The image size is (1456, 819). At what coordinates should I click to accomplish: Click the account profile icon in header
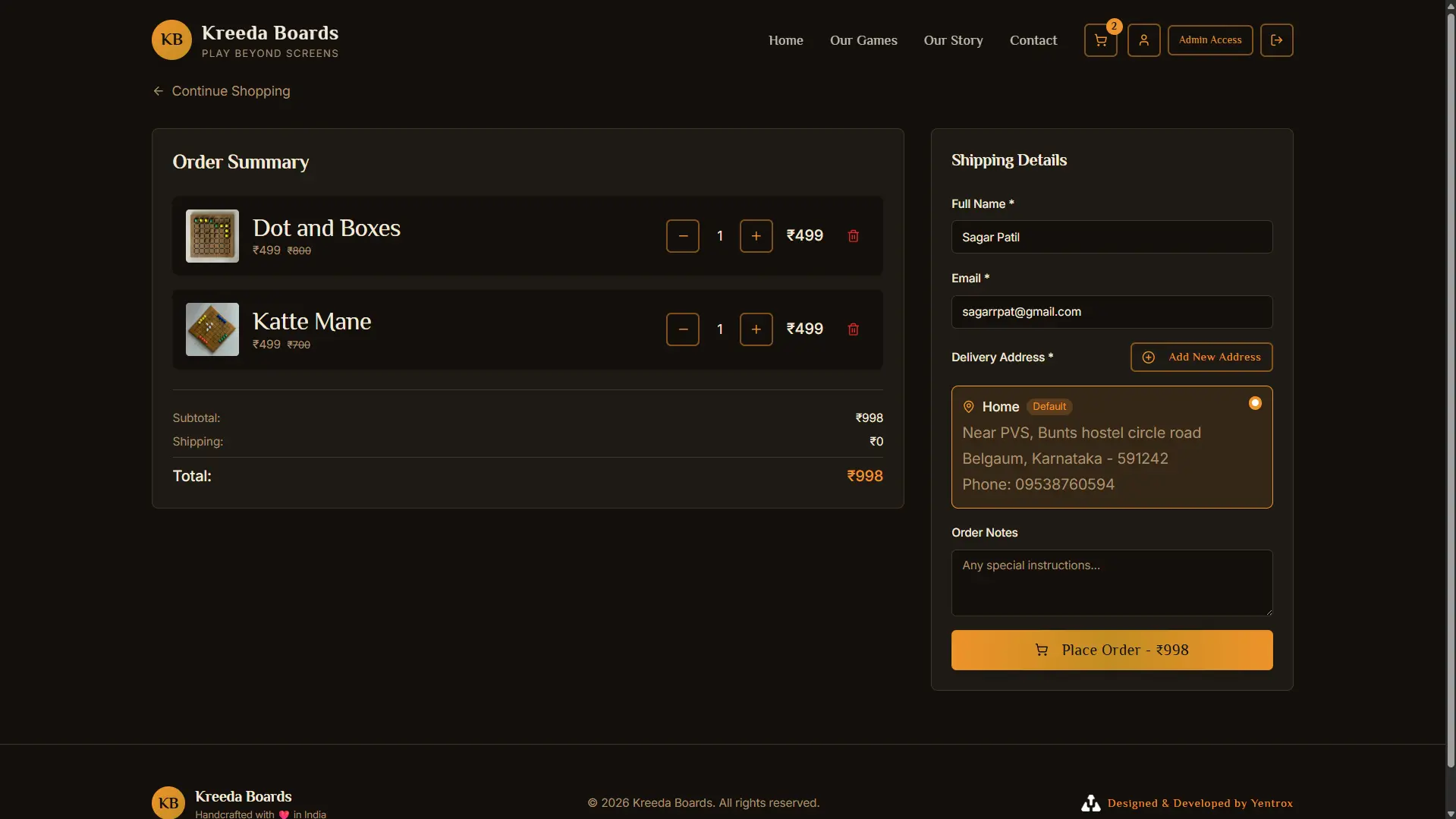pyautogui.click(x=1143, y=40)
